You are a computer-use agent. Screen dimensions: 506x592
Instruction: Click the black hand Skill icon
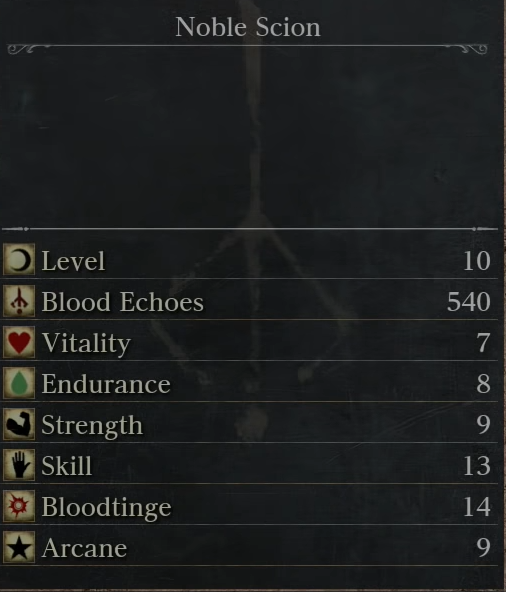click(19, 465)
